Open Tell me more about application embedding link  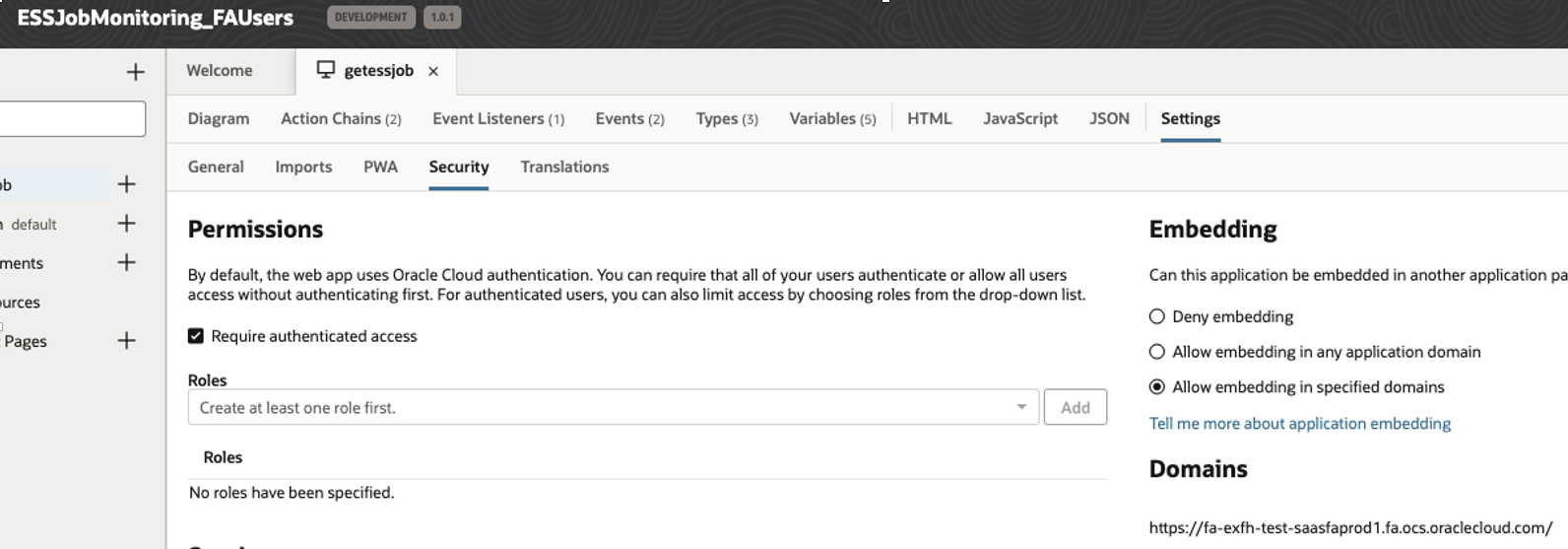(x=1299, y=423)
